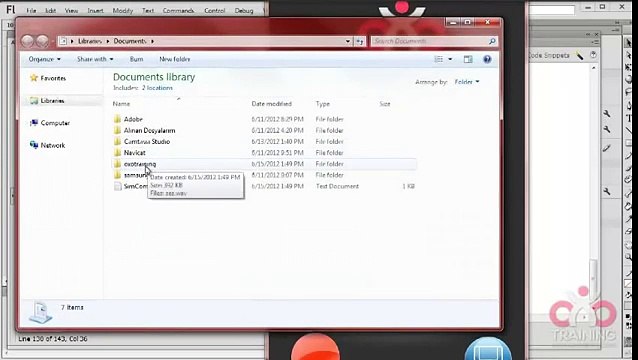This screenshot has height=360, width=638.
Task: Open help icon in Flash Actions panel
Action: pos(593,55)
